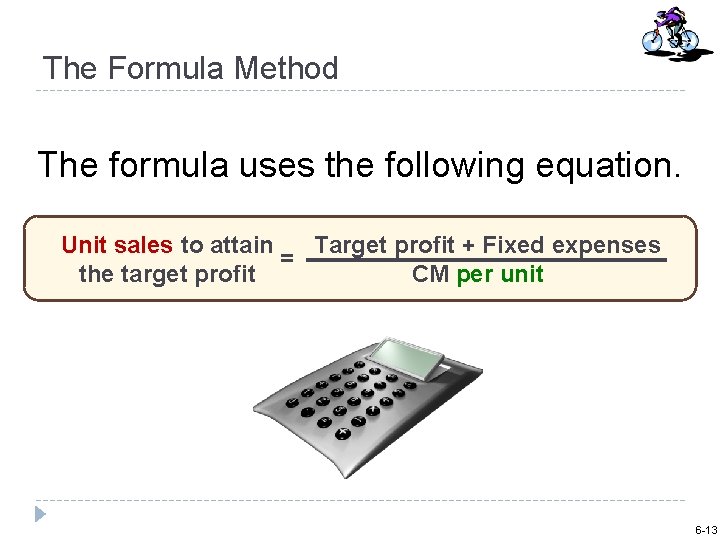This screenshot has height=540, width=720.
Task: Click the fraction bar line
Action: 486,260
